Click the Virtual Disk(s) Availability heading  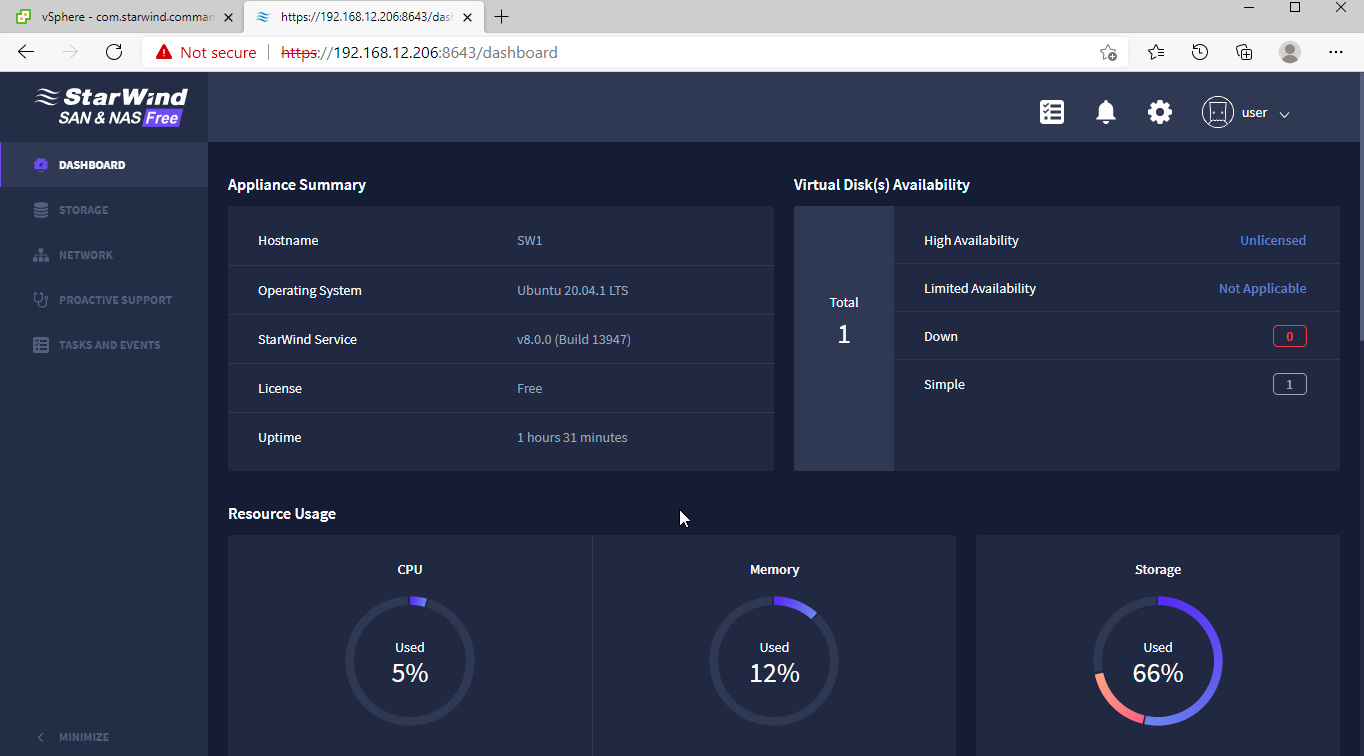(882, 185)
